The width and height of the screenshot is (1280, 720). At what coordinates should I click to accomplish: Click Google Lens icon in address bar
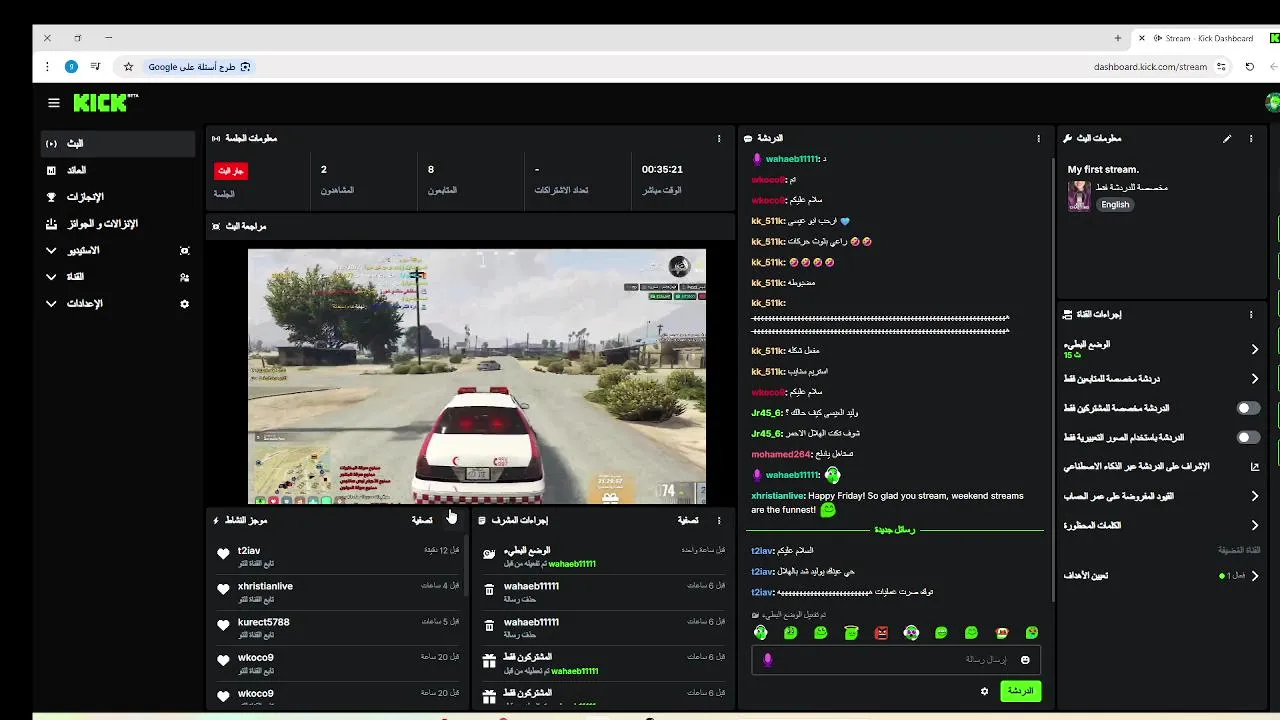[246, 67]
